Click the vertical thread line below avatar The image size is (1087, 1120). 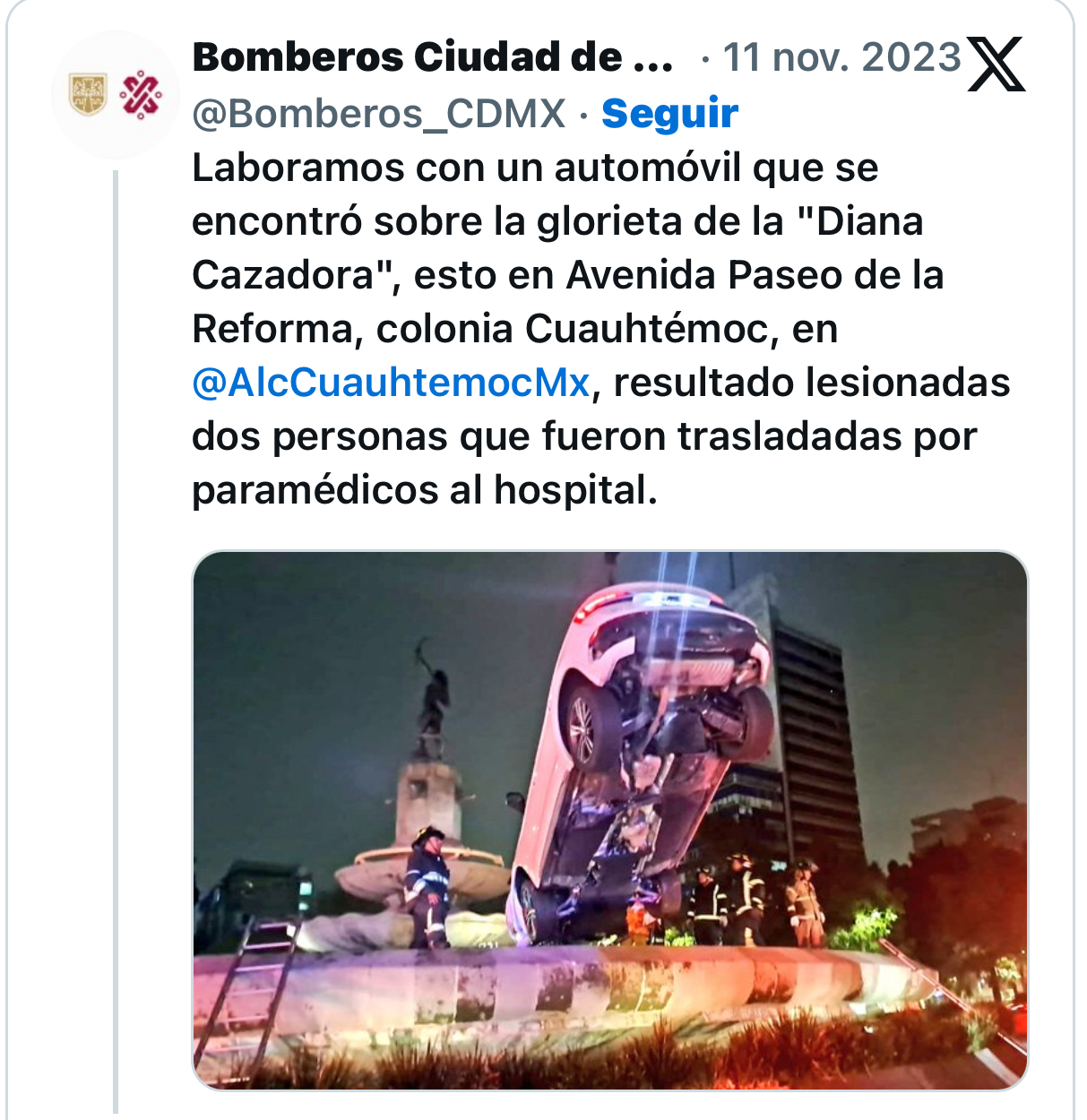pos(116,641)
